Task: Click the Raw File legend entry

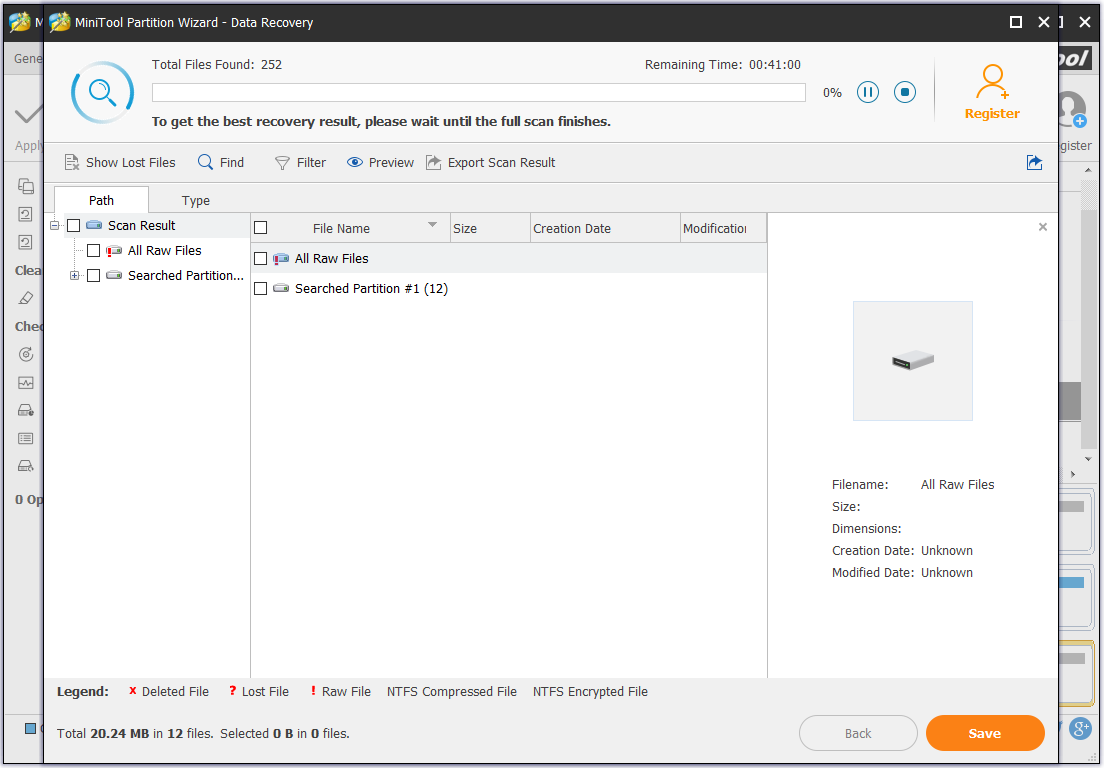Action: click(340, 691)
